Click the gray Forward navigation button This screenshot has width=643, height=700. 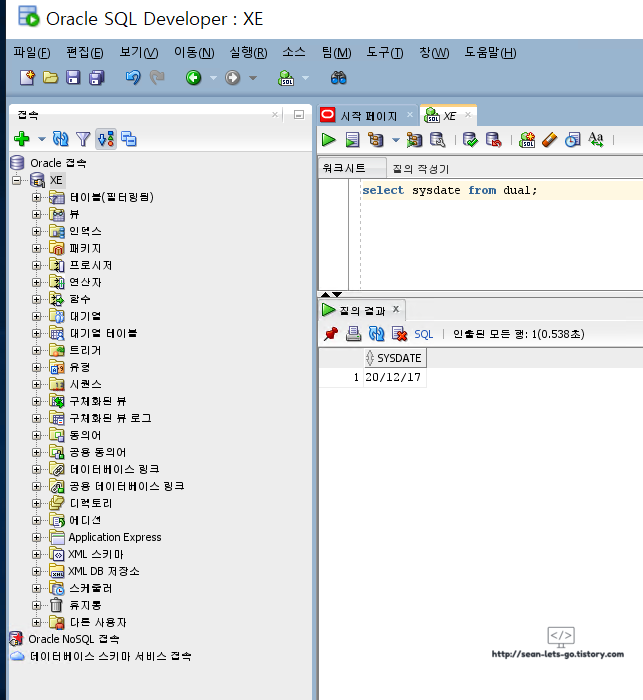[x=232, y=78]
